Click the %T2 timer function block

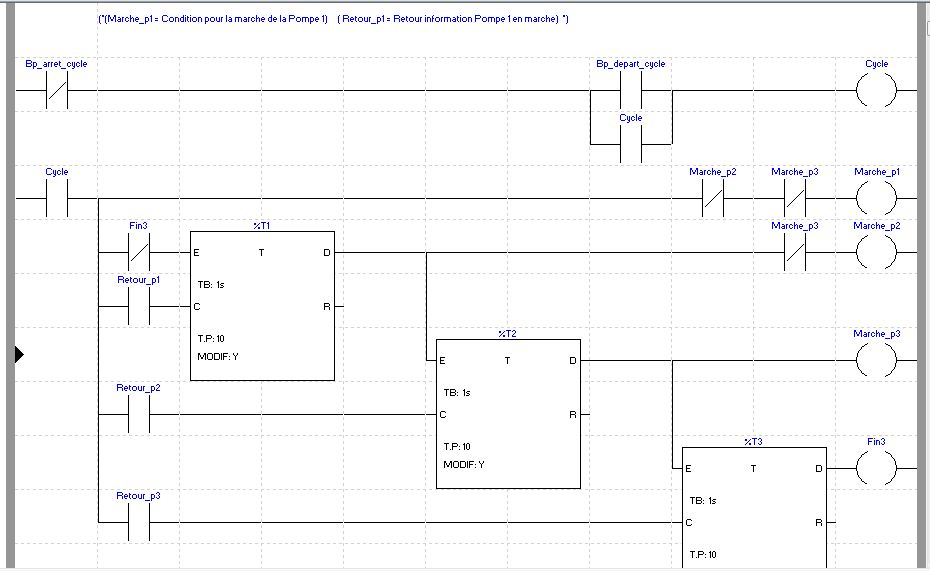click(x=508, y=413)
